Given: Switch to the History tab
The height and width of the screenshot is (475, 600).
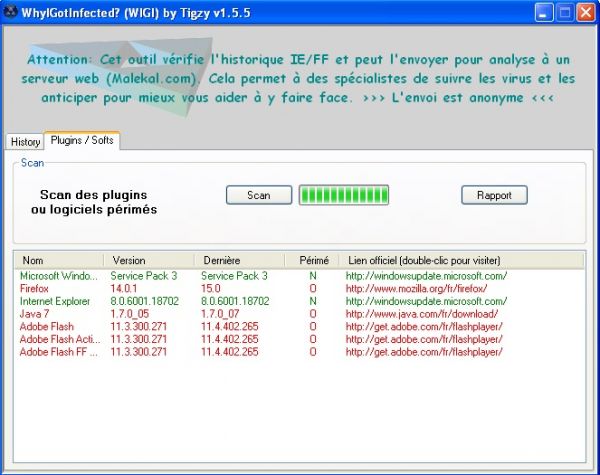Looking at the screenshot, I should pyautogui.click(x=25, y=142).
